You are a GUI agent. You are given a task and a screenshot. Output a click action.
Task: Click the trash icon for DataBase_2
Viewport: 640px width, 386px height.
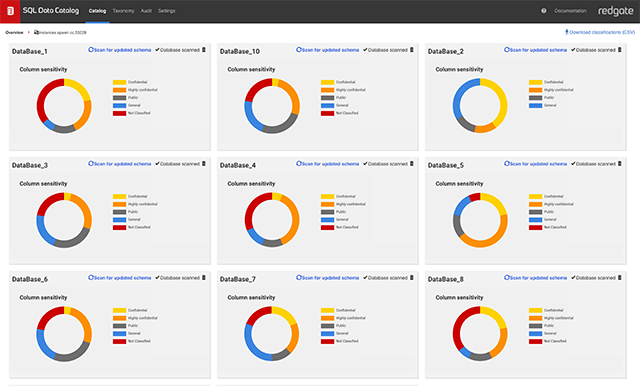[x=620, y=50]
